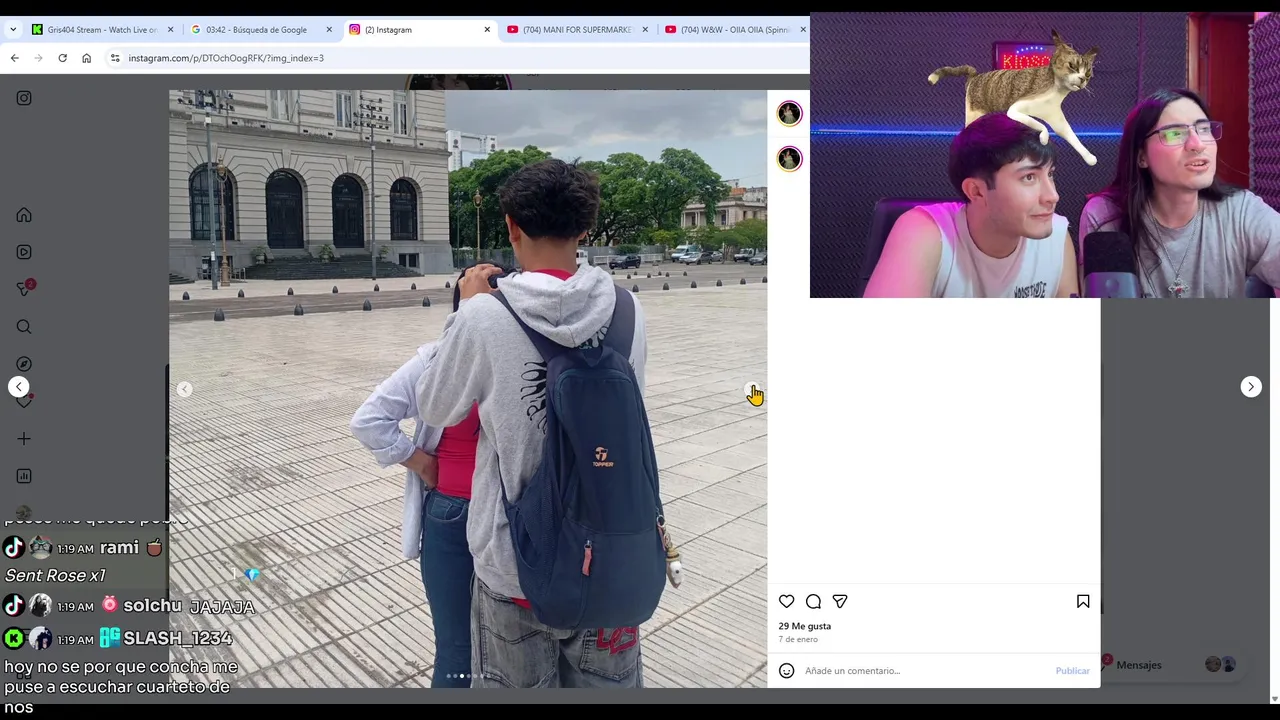Screen dimensions: 1280x720
Task: Open notifications heart icon in sidebar
Action: (x=24, y=401)
